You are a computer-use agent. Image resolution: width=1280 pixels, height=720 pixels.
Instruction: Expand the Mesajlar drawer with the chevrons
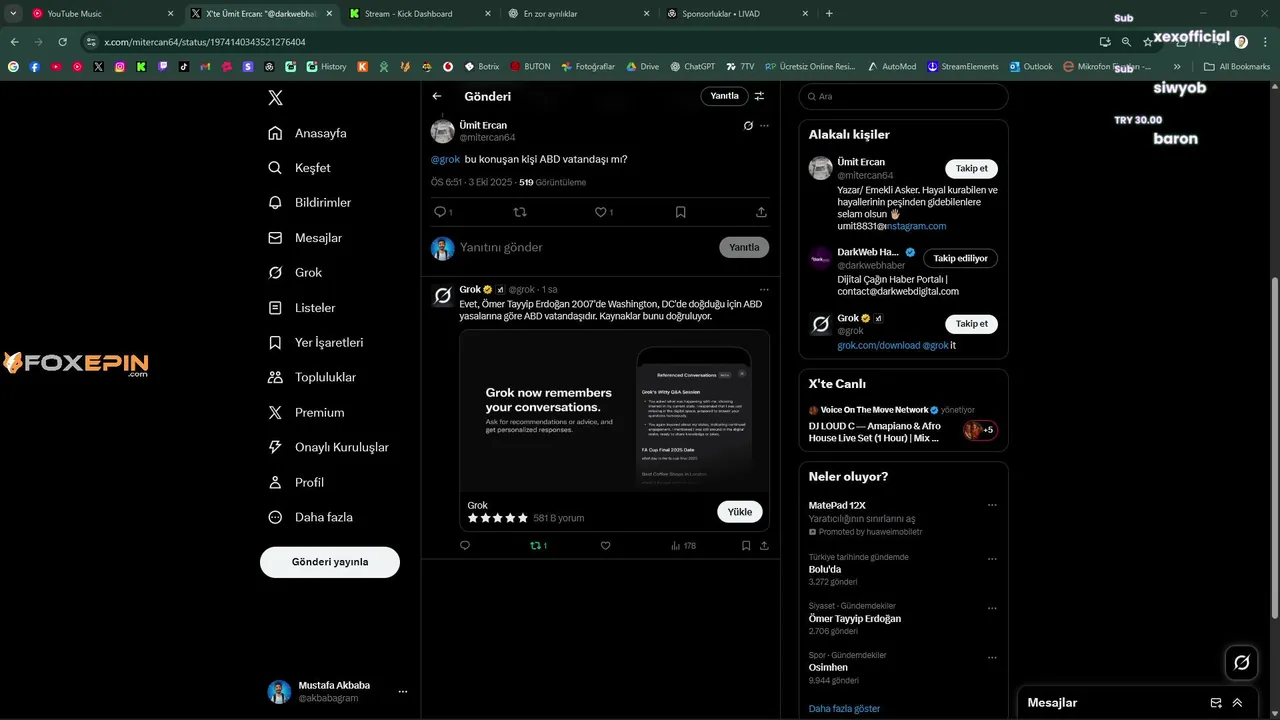click(x=1237, y=703)
